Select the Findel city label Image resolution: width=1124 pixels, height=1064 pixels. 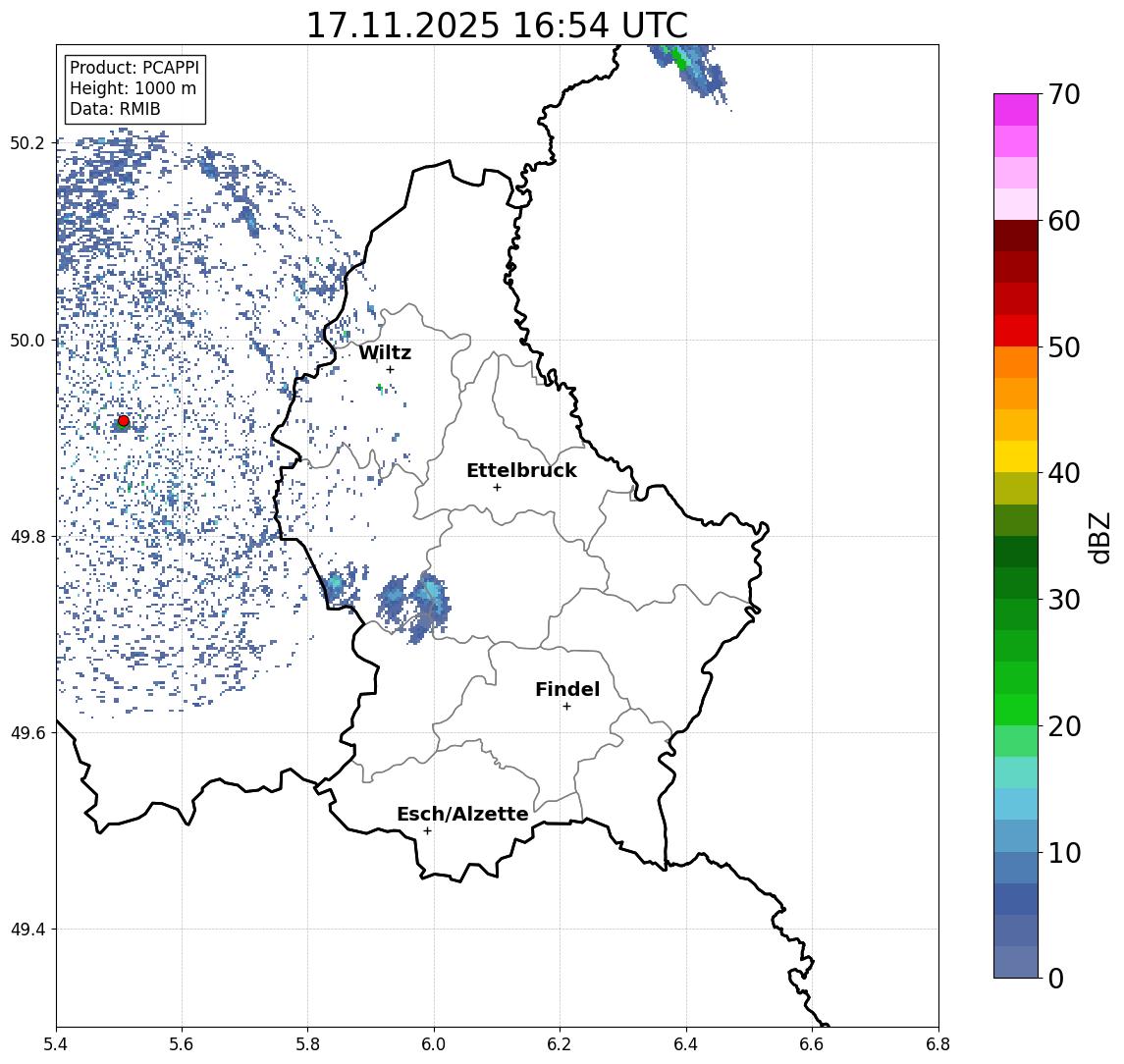click(x=567, y=689)
